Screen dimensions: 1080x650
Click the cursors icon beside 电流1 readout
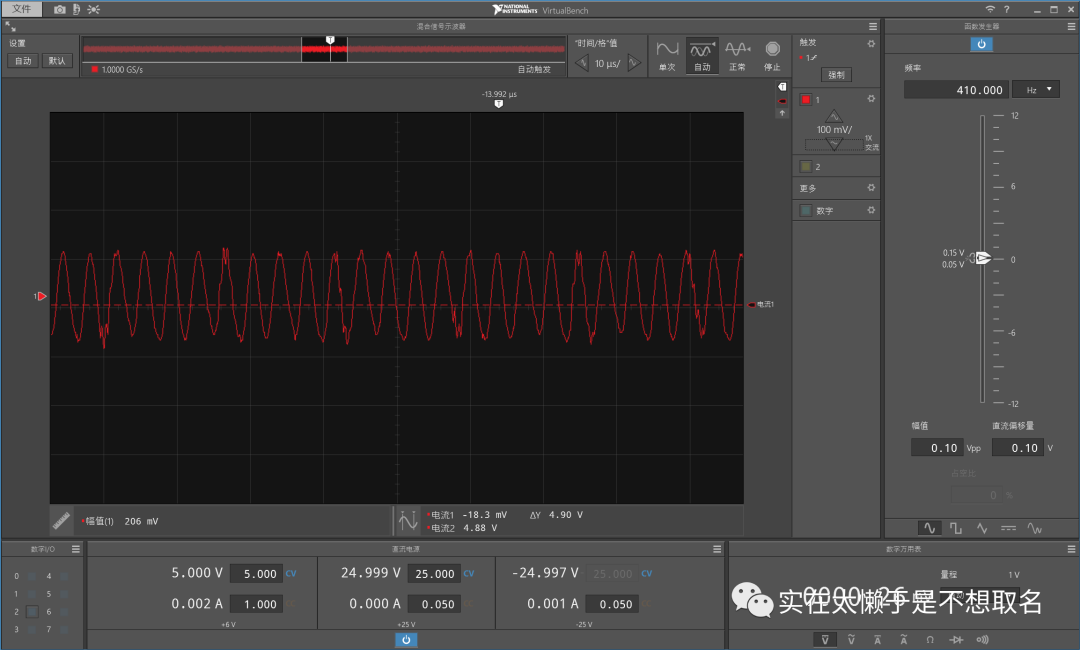click(407, 520)
